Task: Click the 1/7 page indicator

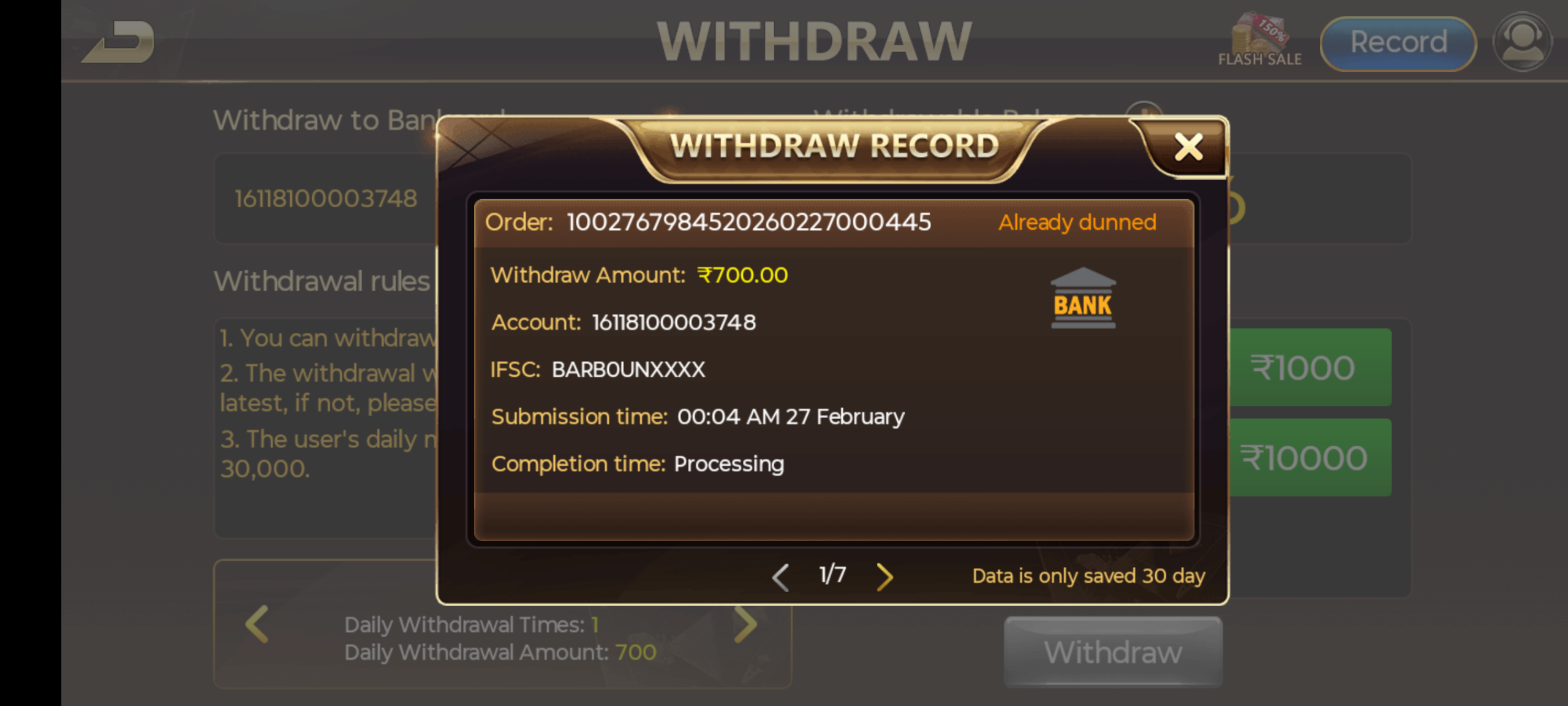Action: [832, 575]
